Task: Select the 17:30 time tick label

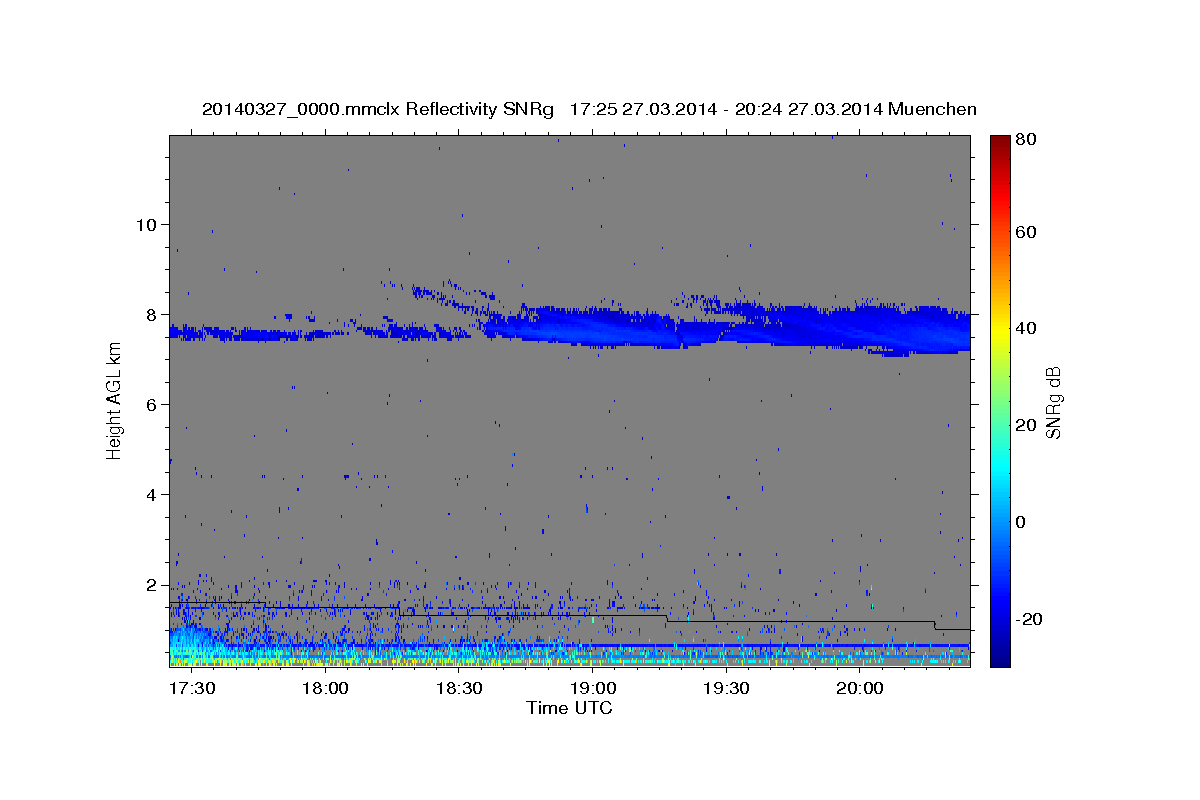Action: (191, 688)
